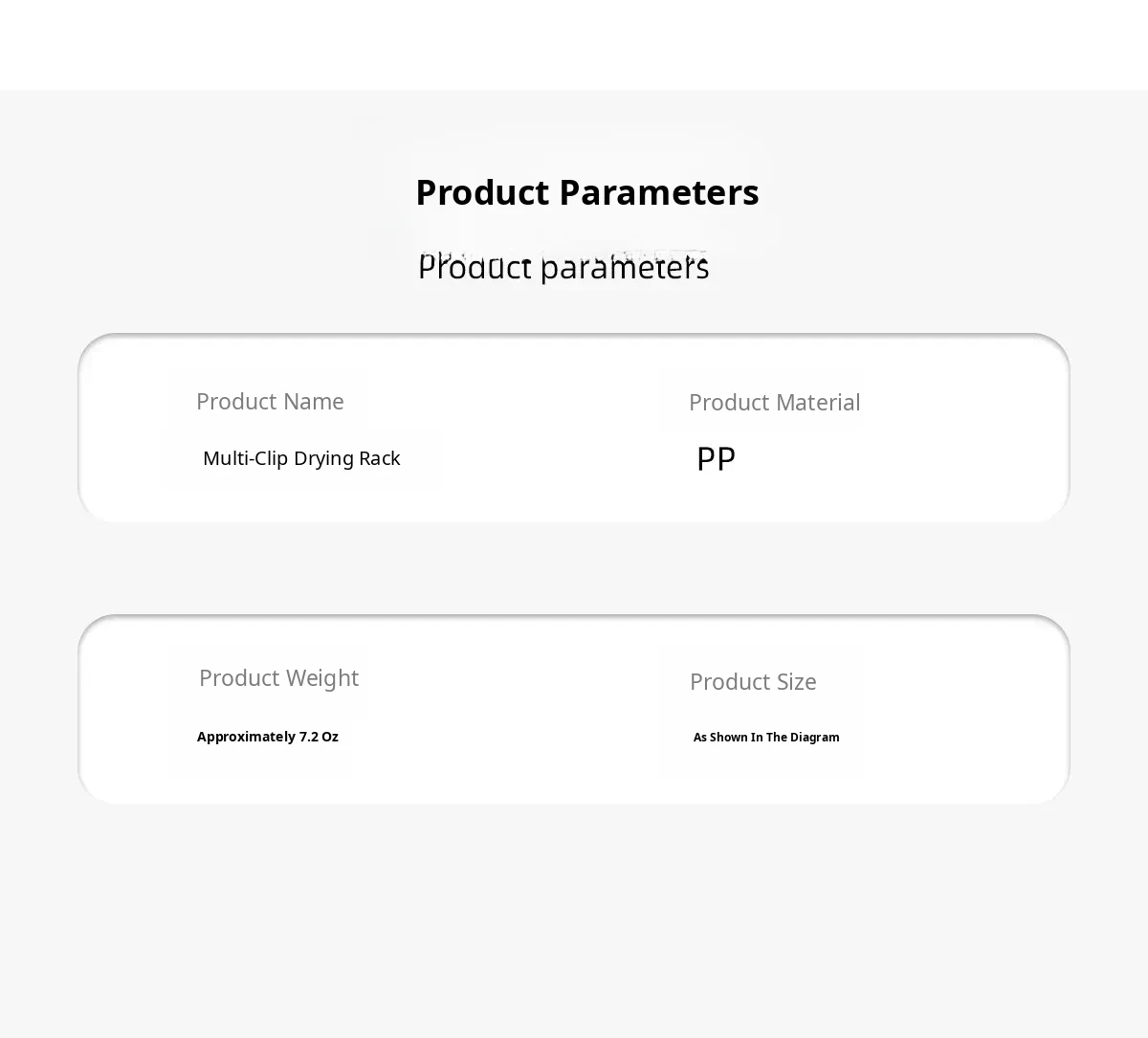
Task: Click the word "Approximately" under Product Weight
Action: coord(246,737)
